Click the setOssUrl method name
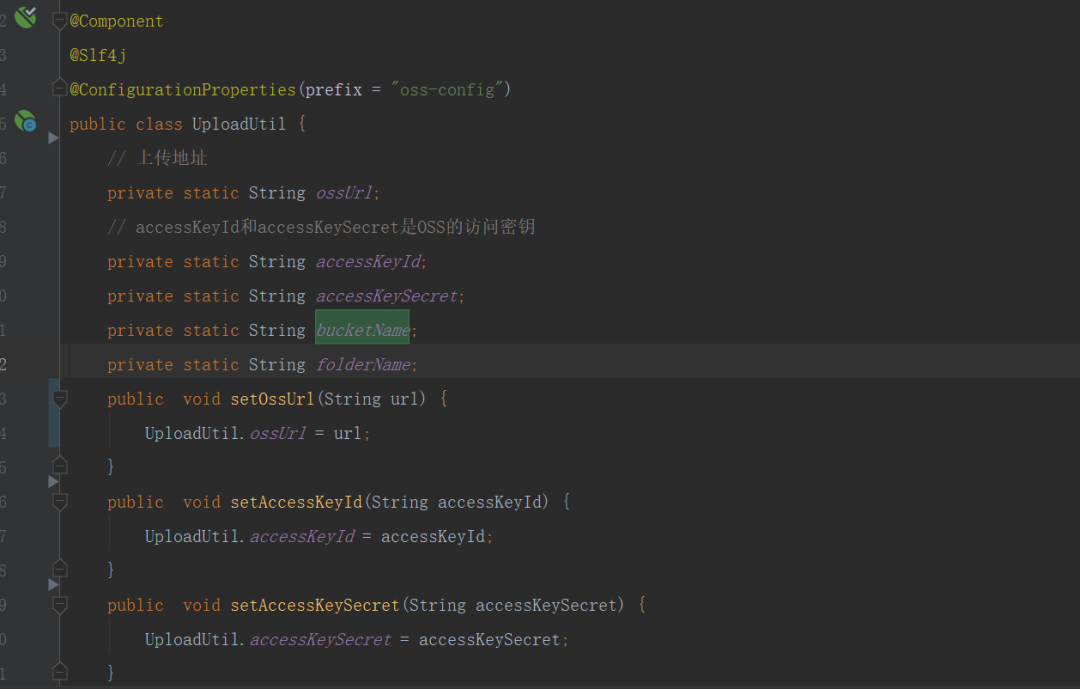 point(272,399)
